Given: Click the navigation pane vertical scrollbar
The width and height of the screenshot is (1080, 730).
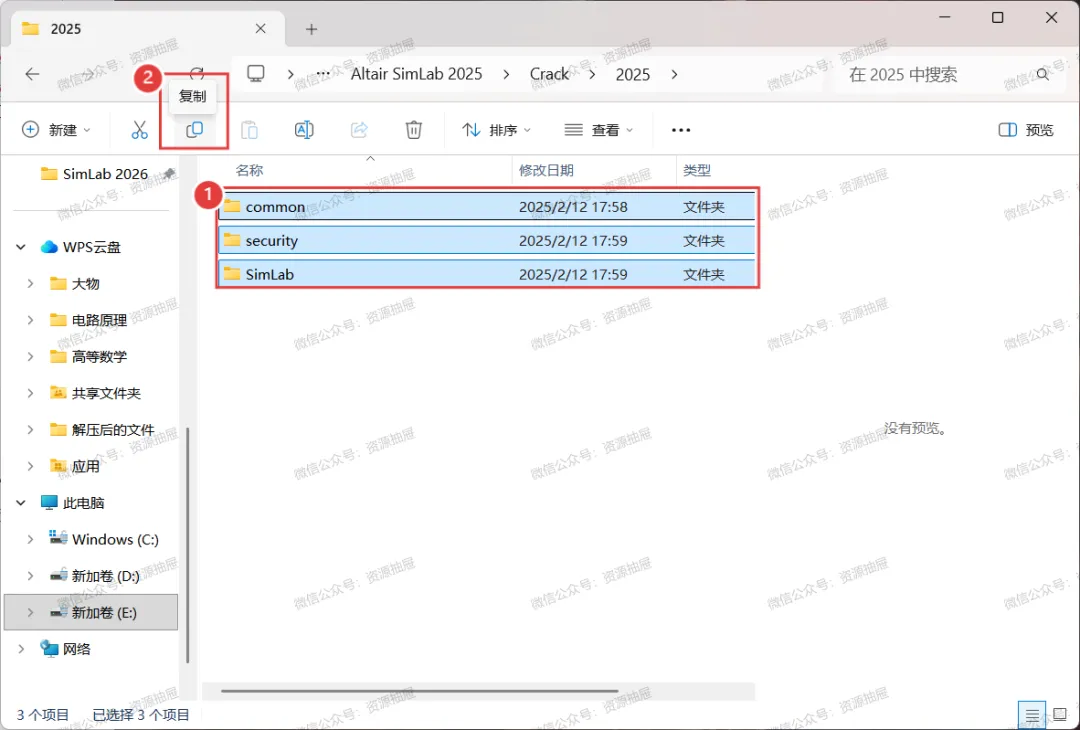Looking at the screenshot, I should coord(187,544).
